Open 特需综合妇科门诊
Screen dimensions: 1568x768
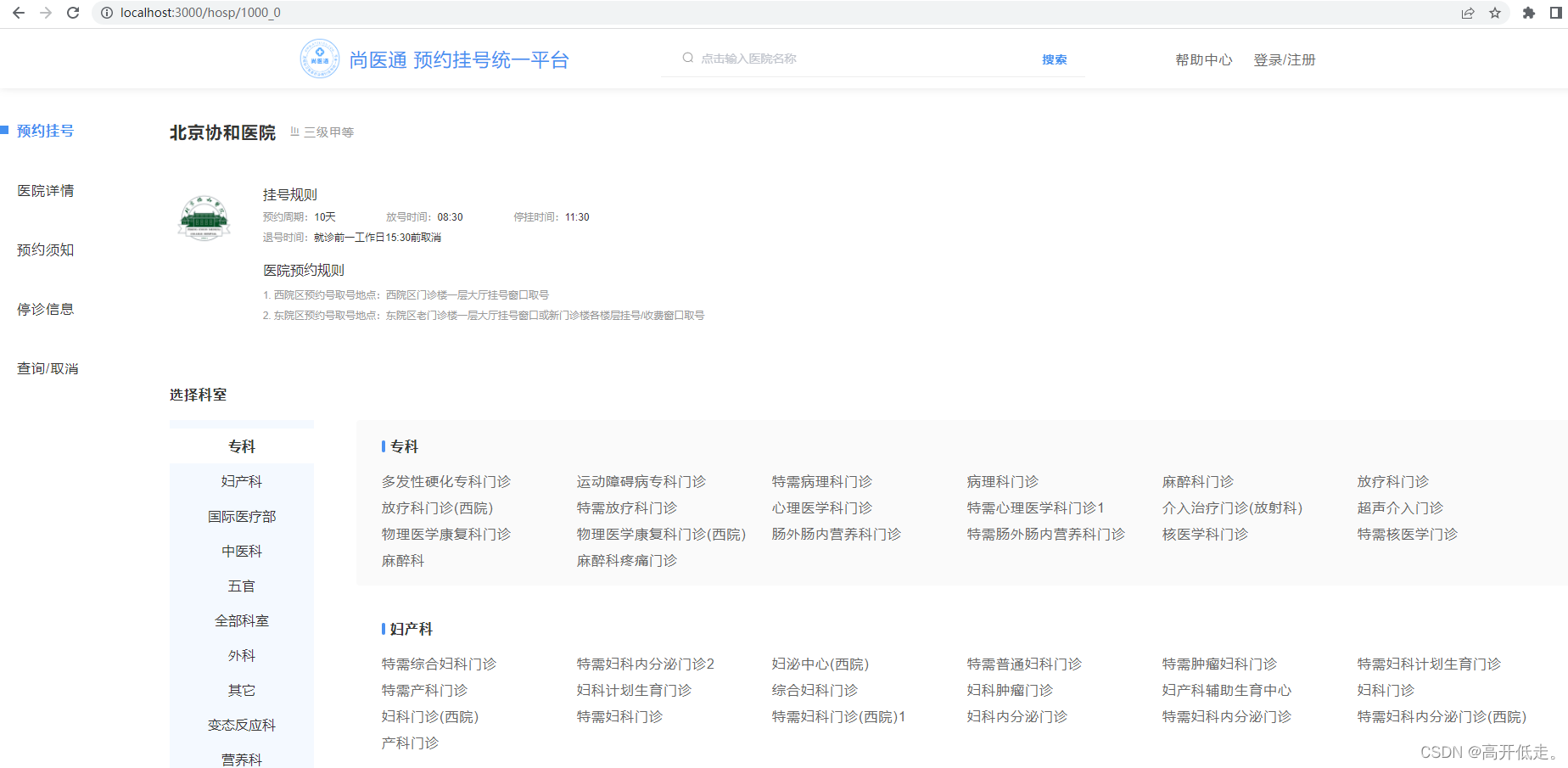point(440,664)
